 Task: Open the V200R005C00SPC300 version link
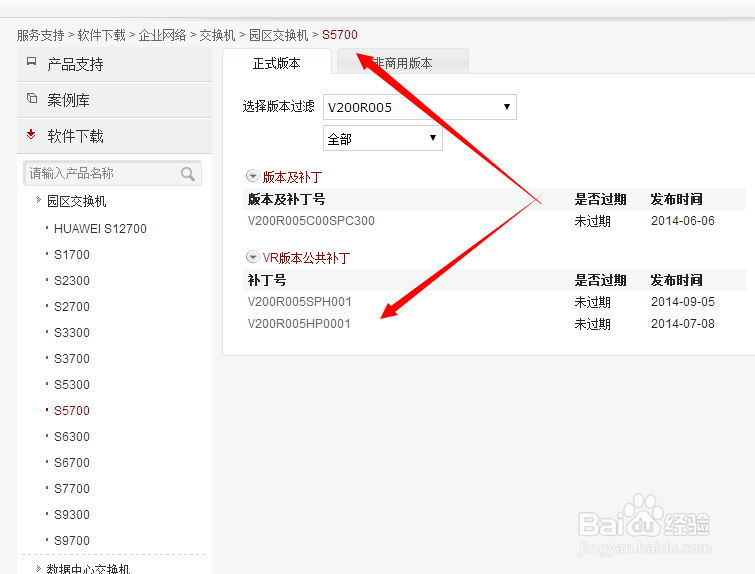(311, 221)
